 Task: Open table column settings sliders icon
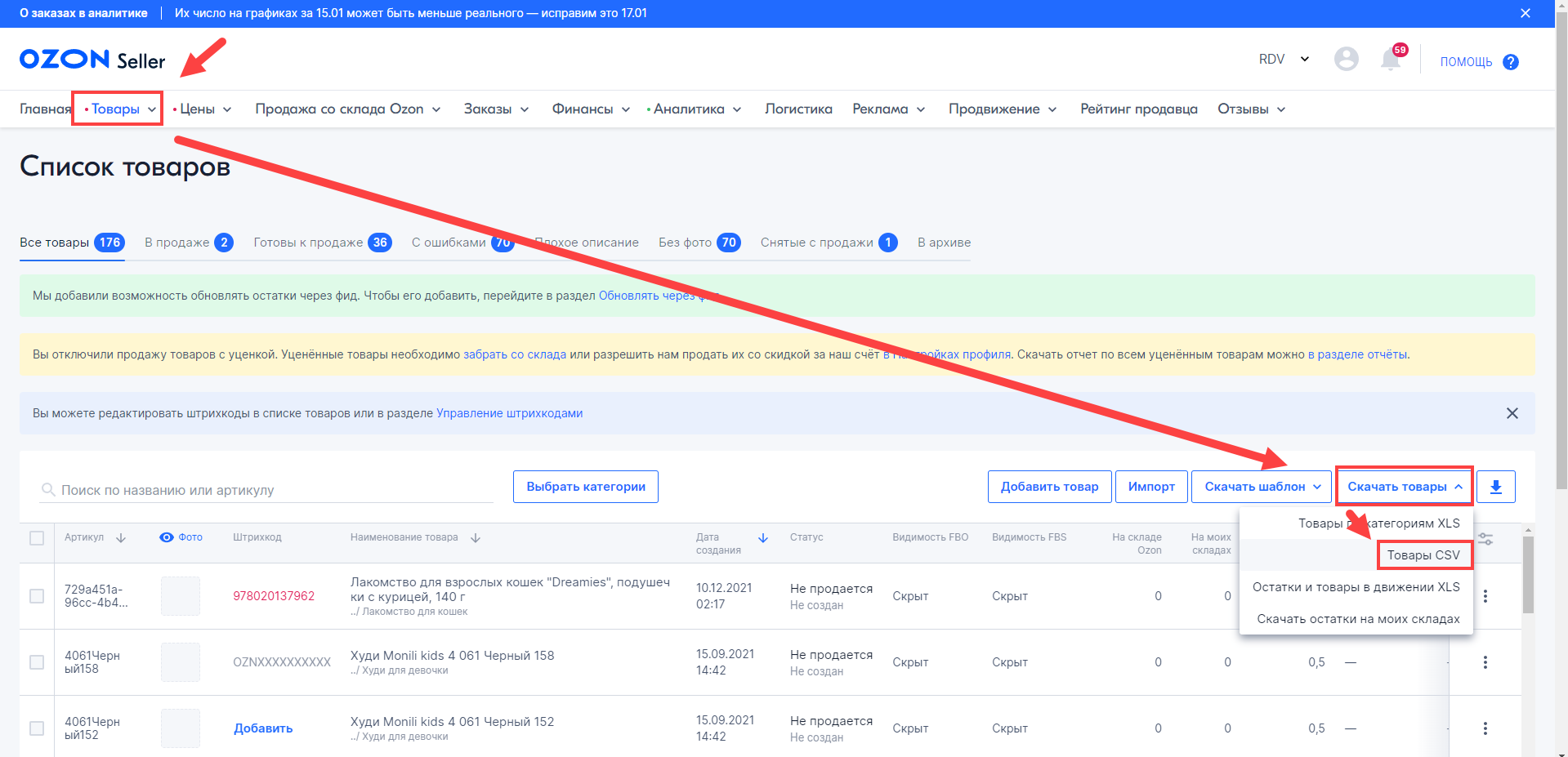click(1485, 539)
